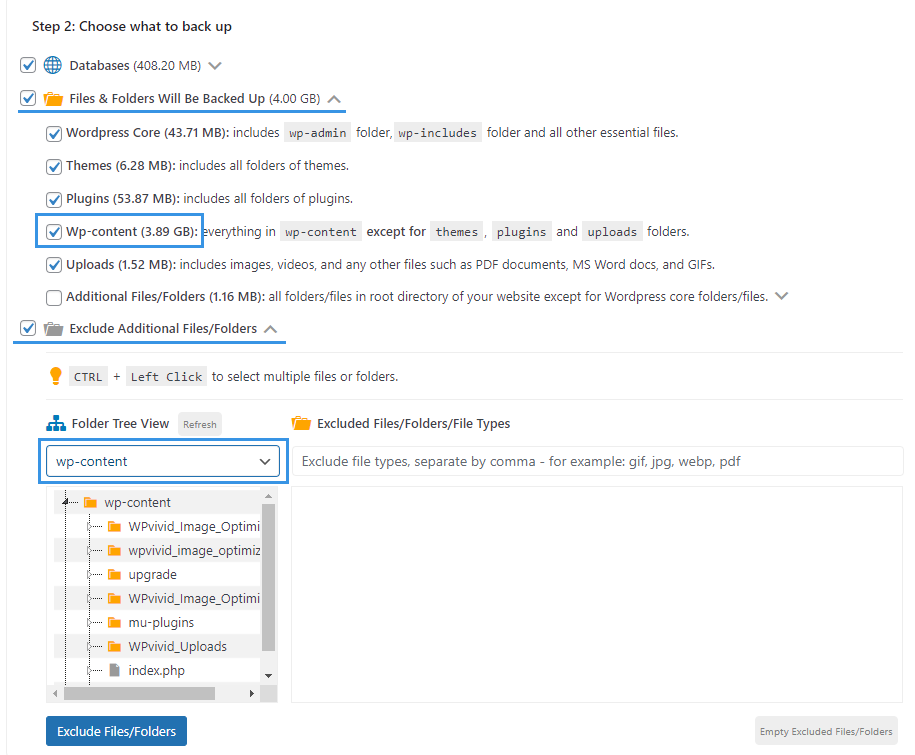The height and width of the screenshot is (755, 915).
Task: Expand the upgrade folder tree node
Action: pyautogui.click(x=89, y=575)
